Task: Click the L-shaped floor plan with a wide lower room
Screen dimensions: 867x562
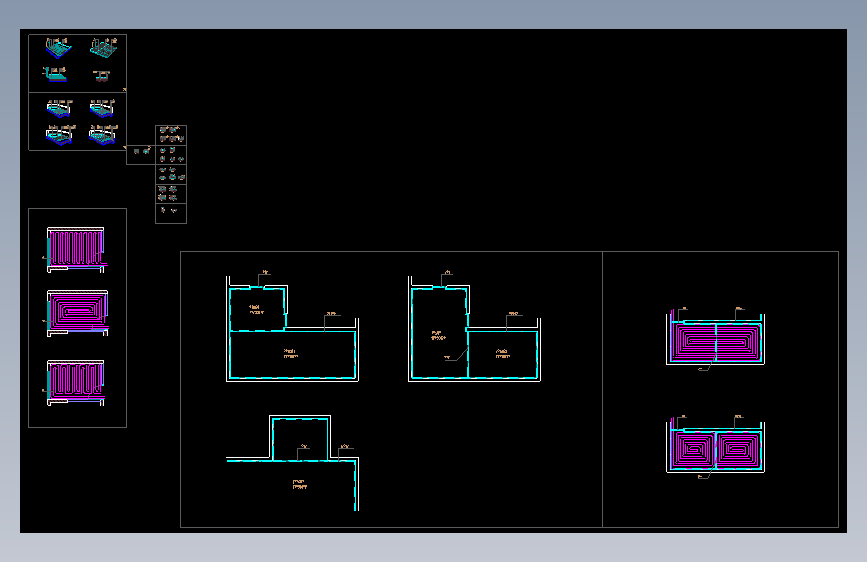Action: click(x=292, y=327)
